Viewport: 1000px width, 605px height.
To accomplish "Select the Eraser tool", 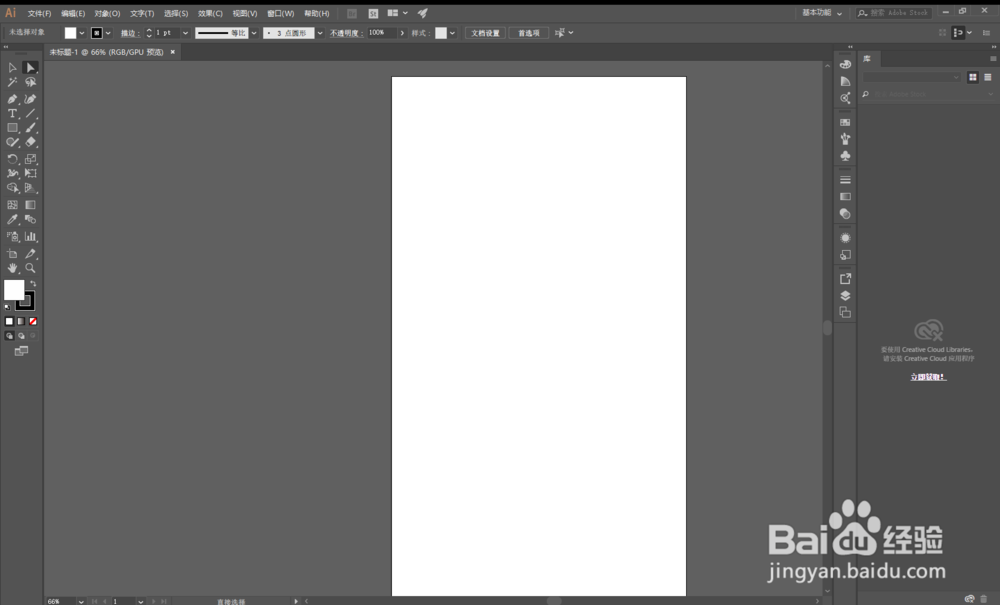I will pos(30,142).
